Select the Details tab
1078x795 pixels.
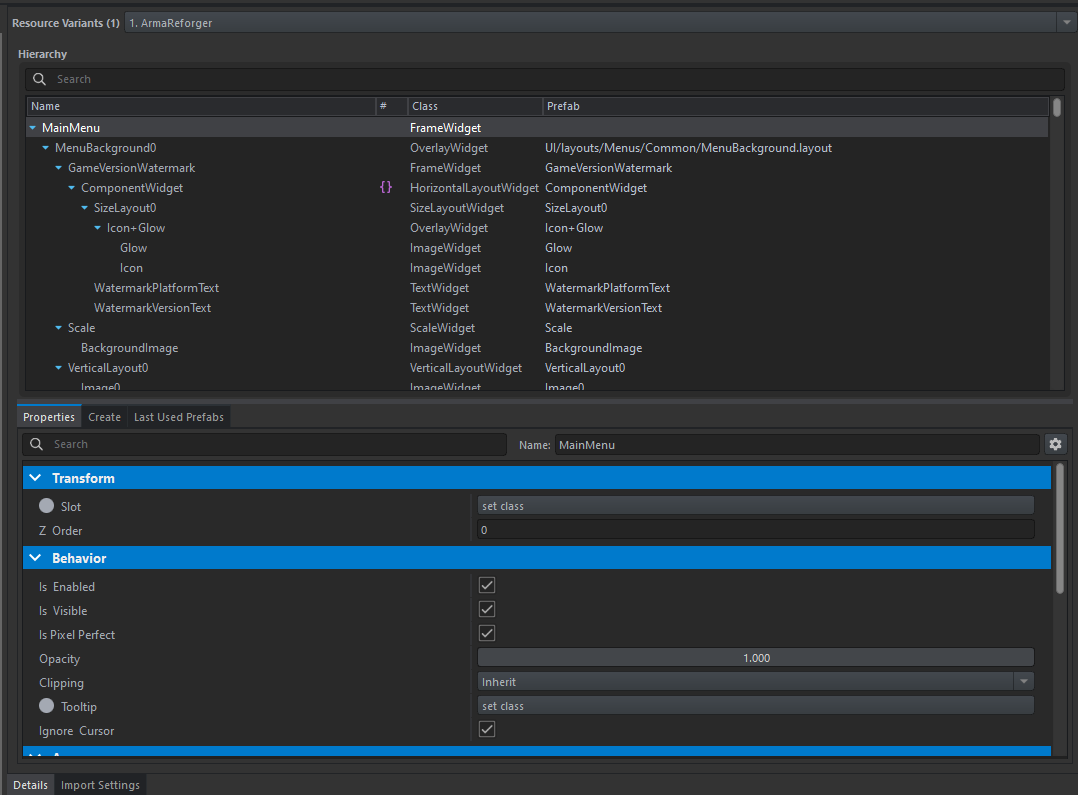click(x=30, y=785)
